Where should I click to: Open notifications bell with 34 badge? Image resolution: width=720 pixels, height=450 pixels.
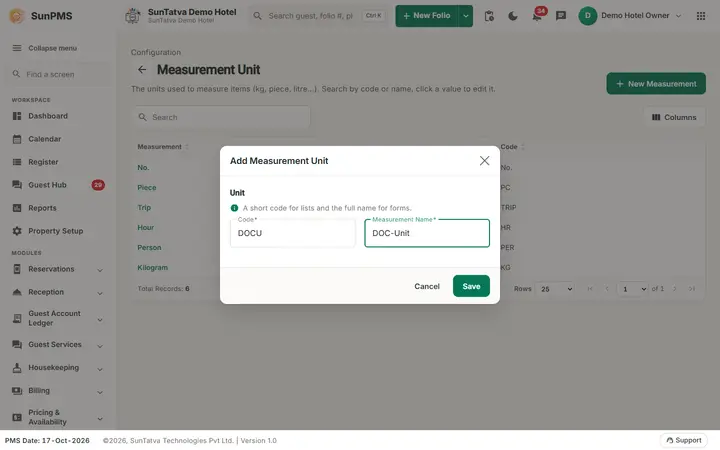point(537,16)
